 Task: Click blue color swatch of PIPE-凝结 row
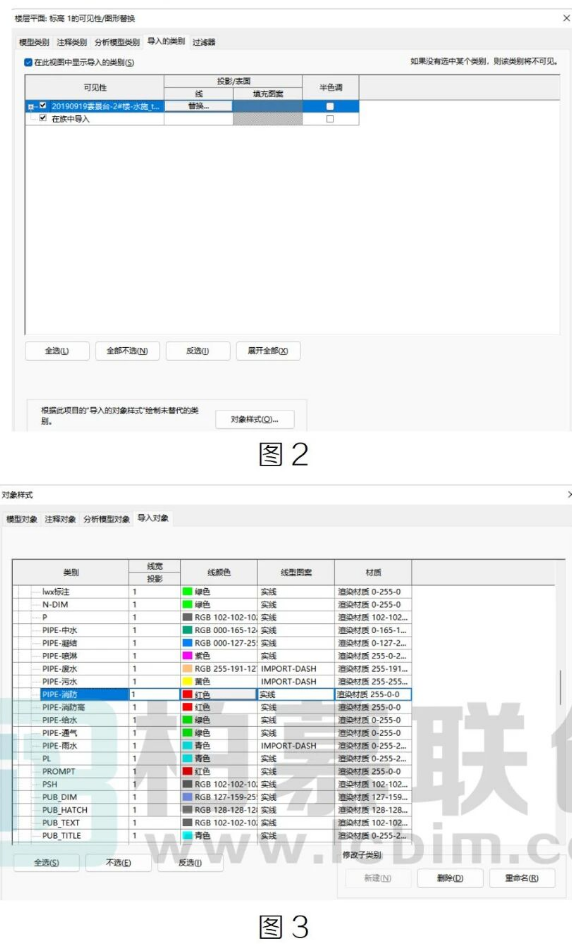coord(187,643)
